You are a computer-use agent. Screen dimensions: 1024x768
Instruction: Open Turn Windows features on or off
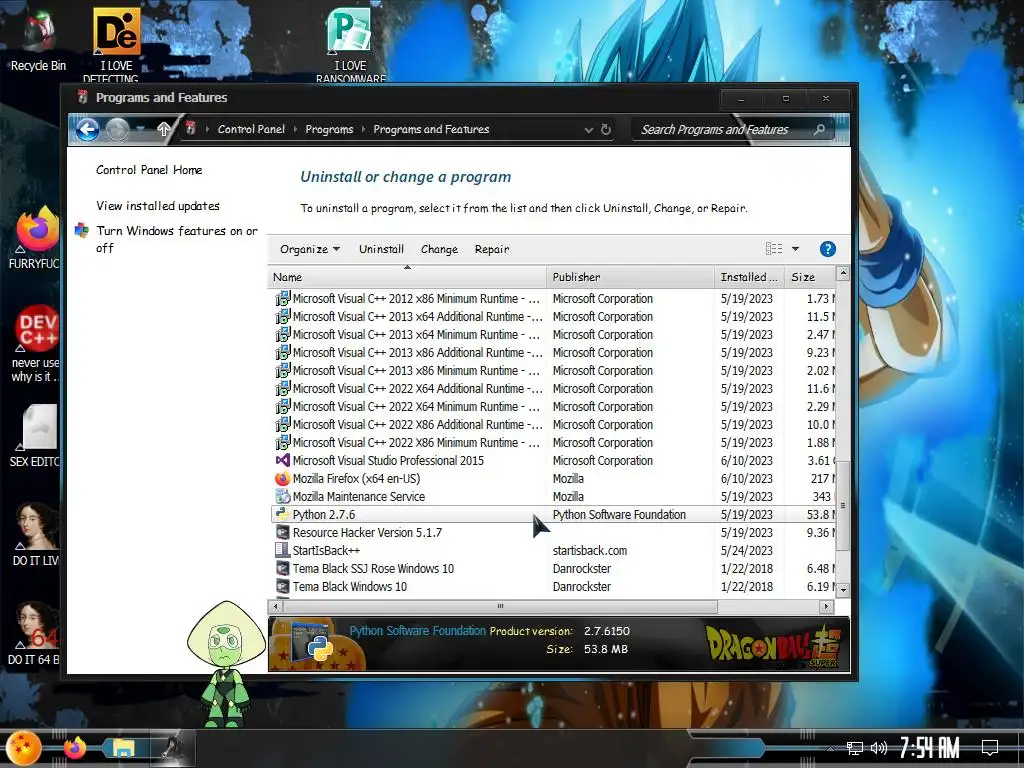pos(176,239)
